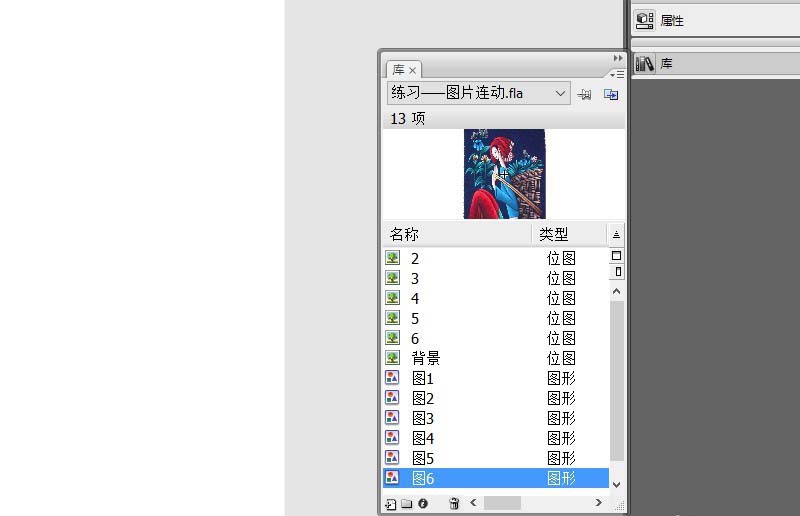
Task: Click the bitmap icon of item 2
Action: (392, 258)
